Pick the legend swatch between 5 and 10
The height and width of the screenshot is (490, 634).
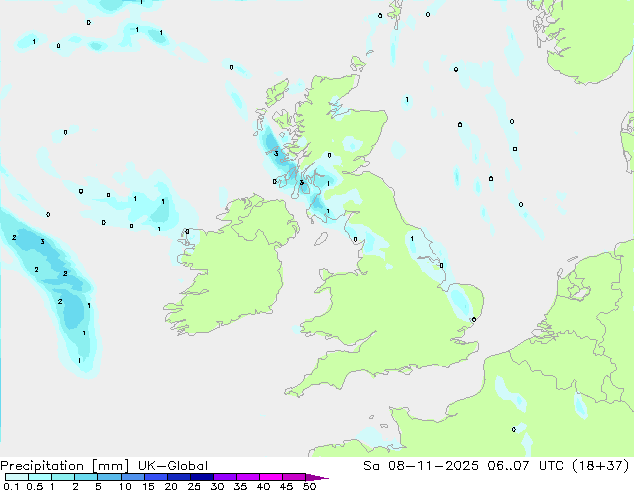tap(109, 477)
